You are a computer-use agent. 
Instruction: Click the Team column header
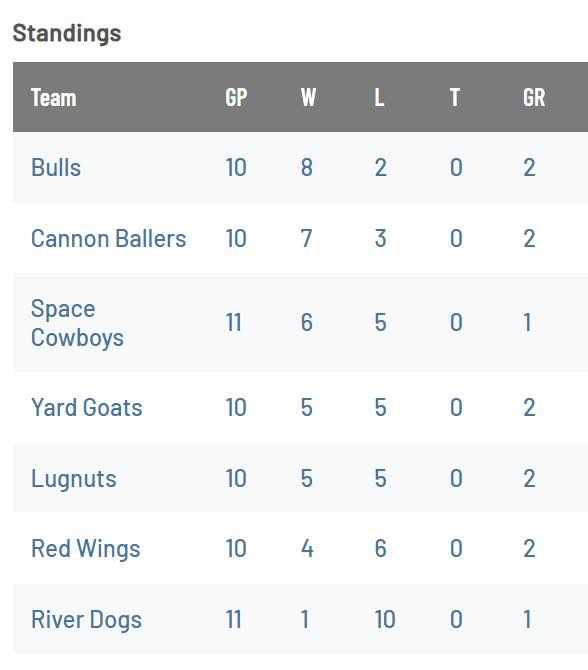[54, 97]
